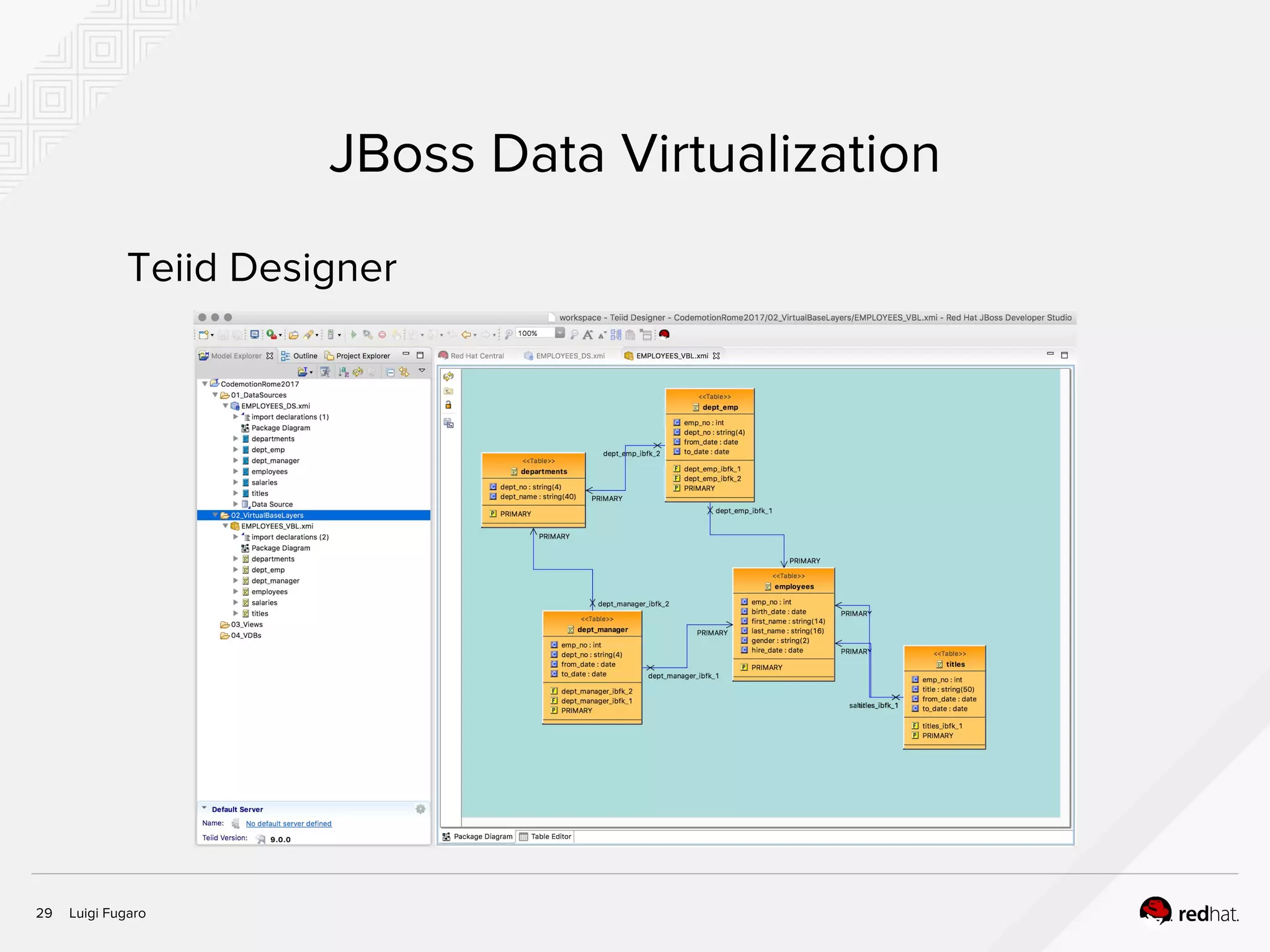This screenshot has width=1270, height=952.
Task: Click save diagram image icon in sidebar
Action: pyautogui.click(x=449, y=423)
